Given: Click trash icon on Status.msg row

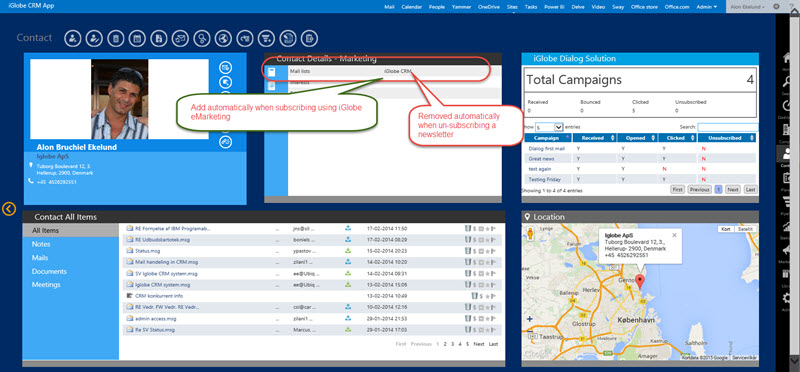Looking at the screenshot, I should [x=467, y=251].
